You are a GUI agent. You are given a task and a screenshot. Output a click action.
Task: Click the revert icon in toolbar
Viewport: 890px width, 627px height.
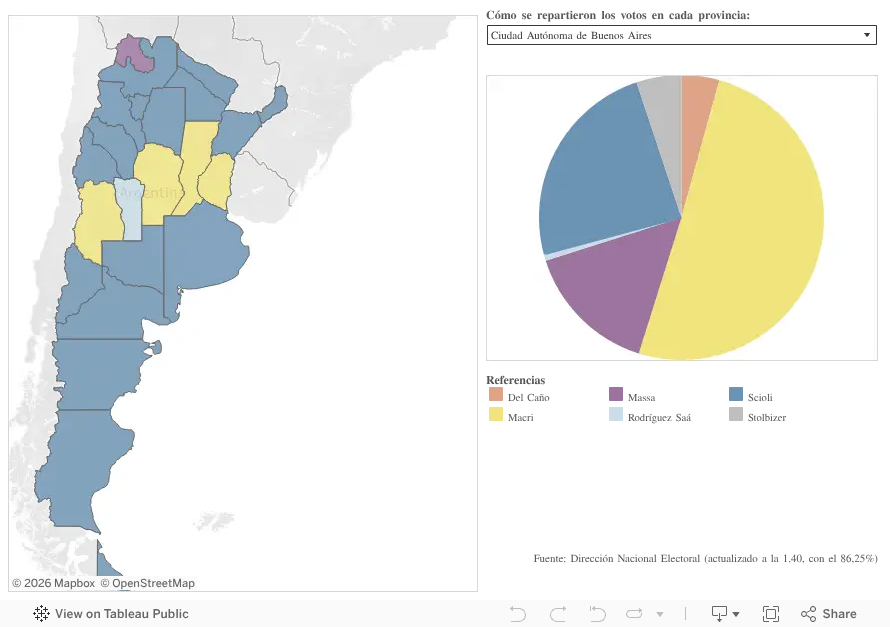[597, 614]
